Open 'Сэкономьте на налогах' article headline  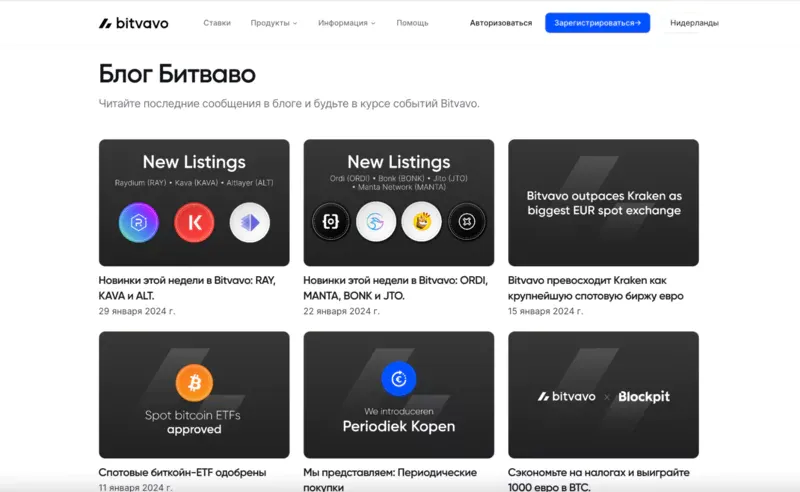[x=598, y=479]
